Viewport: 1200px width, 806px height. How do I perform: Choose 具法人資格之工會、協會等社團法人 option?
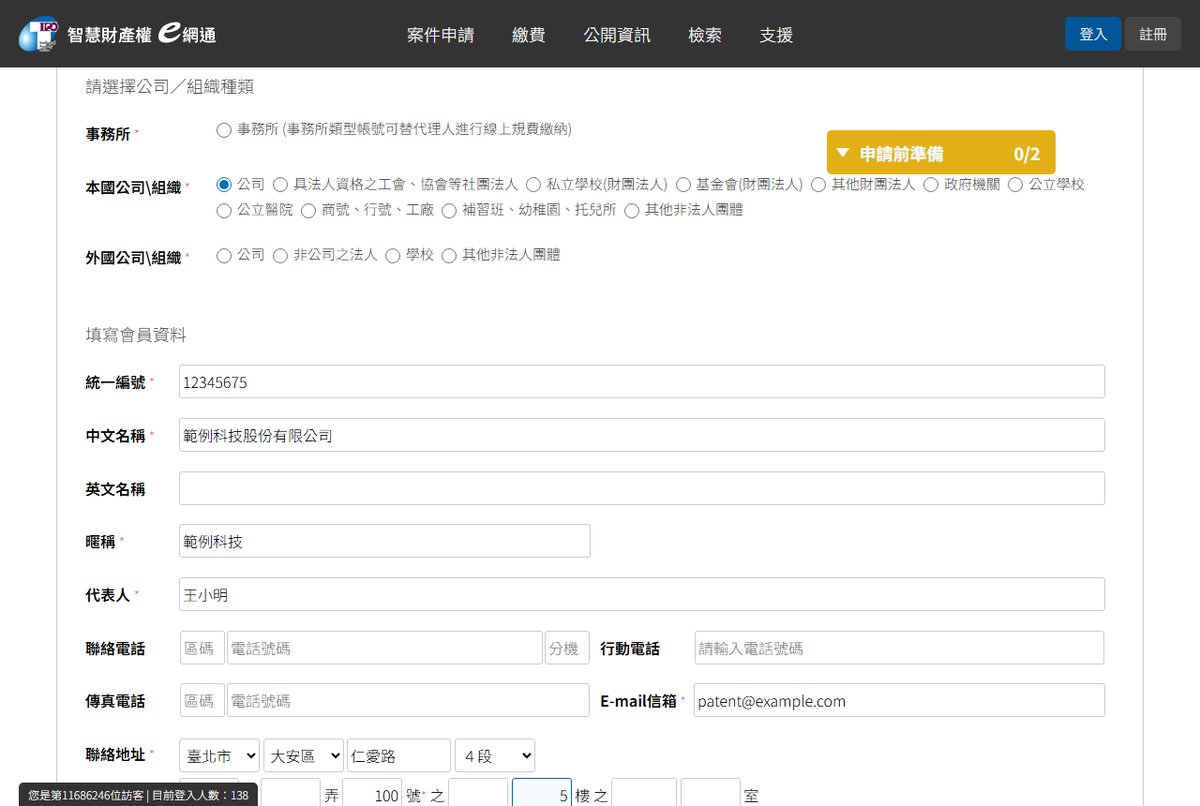click(x=280, y=185)
